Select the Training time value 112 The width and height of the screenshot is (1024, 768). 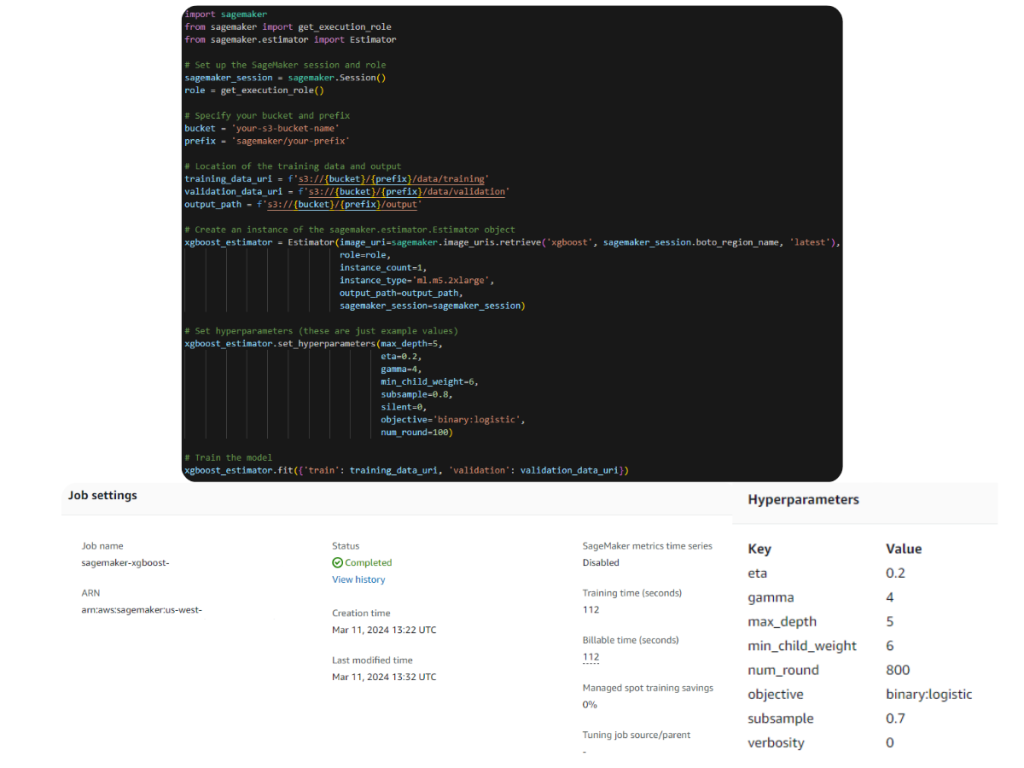pos(591,609)
